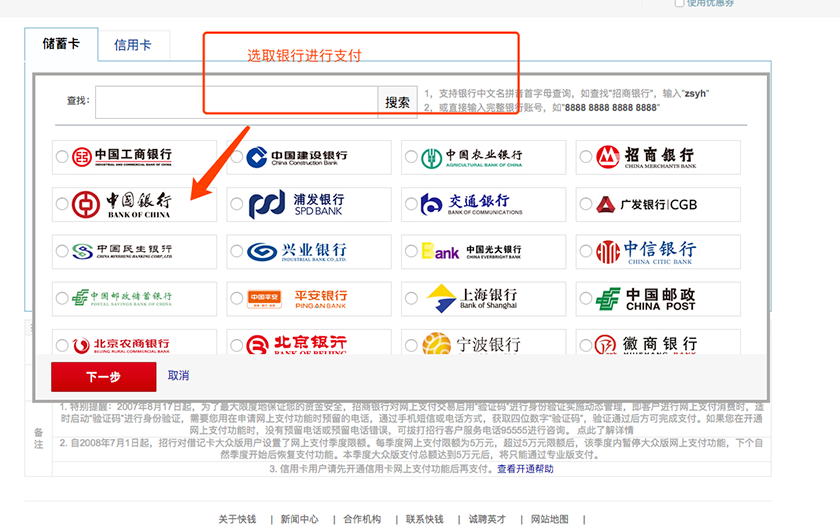Click the ICBC bank logo
The image size is (840, 532).
tap(121, 157)
